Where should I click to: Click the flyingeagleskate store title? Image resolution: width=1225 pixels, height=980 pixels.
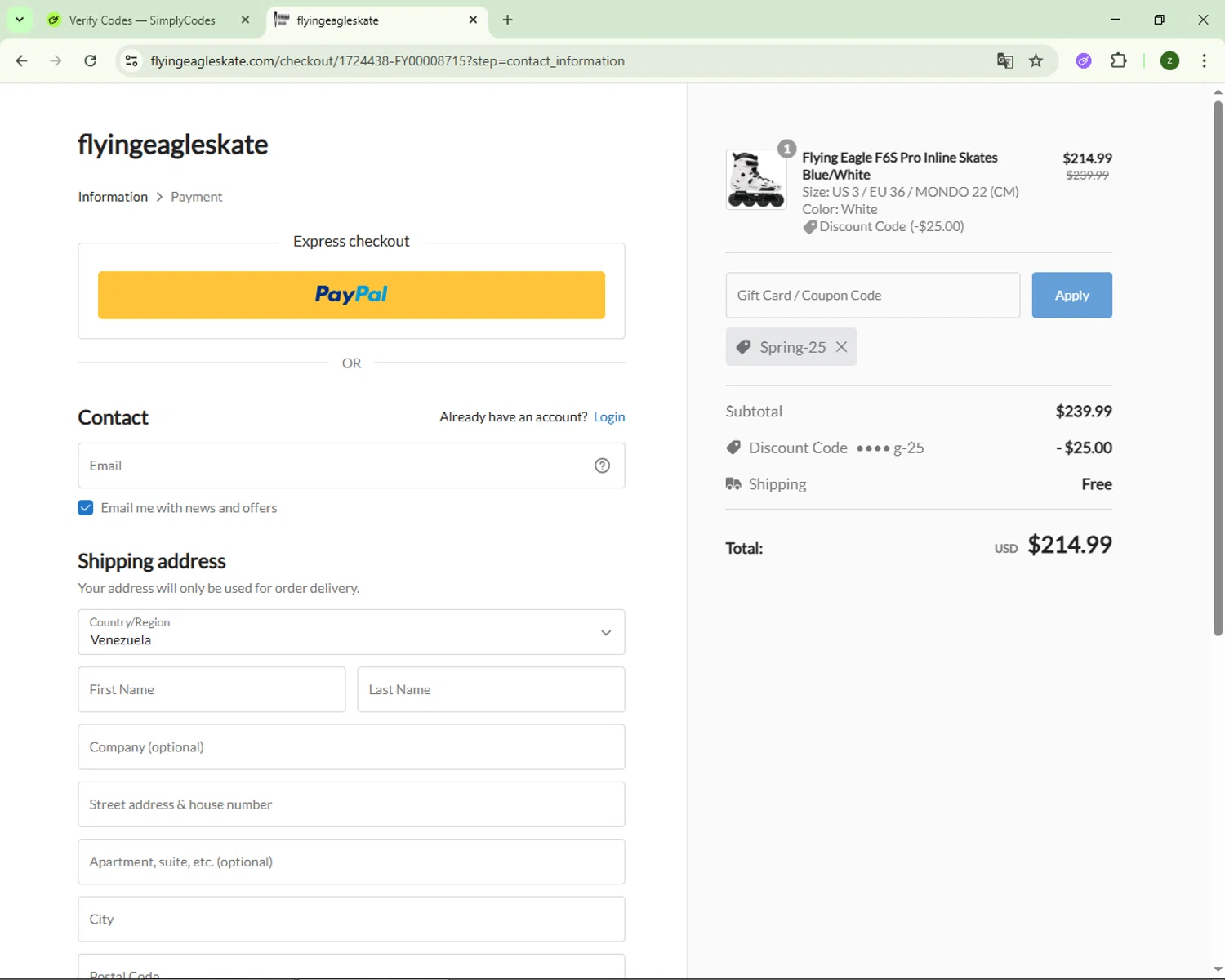coord(172,145)
